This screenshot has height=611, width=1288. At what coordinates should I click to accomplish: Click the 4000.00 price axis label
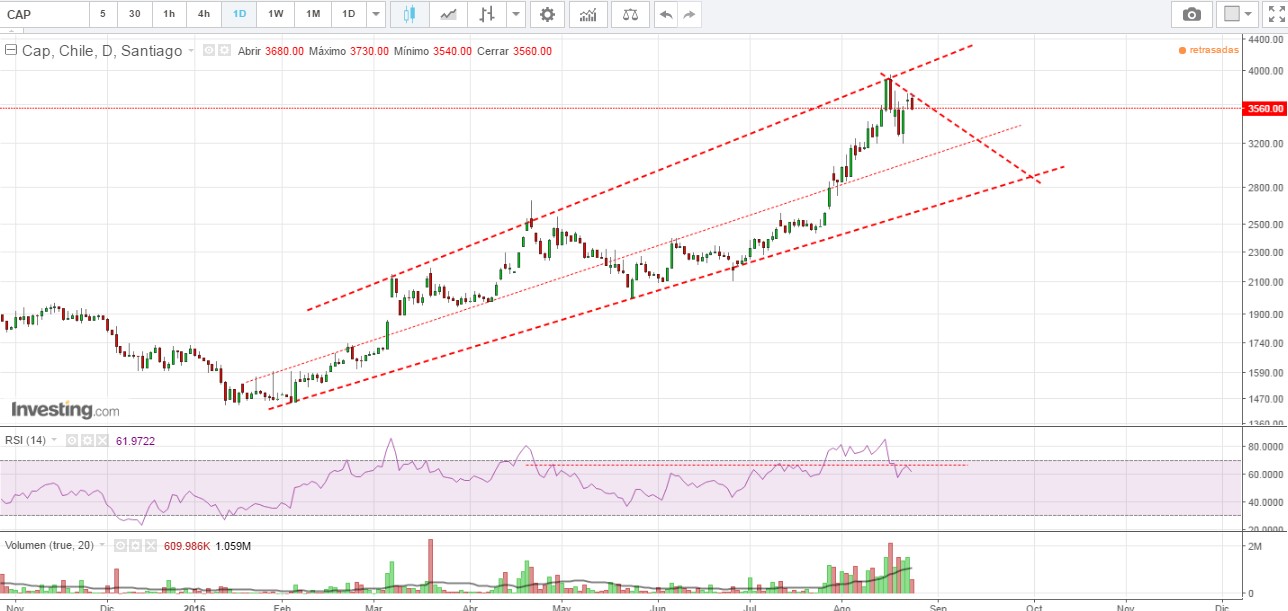click(1265, 71)
